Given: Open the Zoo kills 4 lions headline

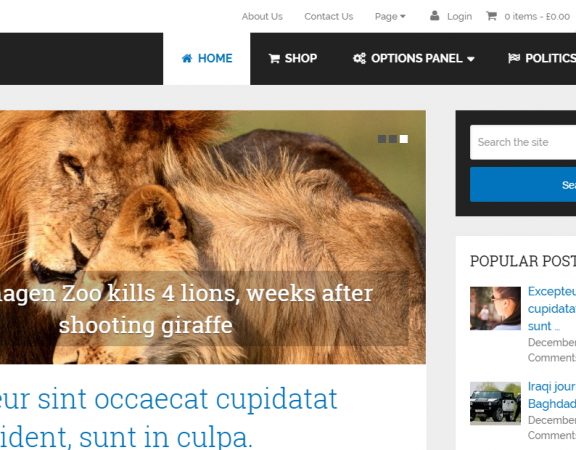Looking at the screenshot, I should pos(187,309).
